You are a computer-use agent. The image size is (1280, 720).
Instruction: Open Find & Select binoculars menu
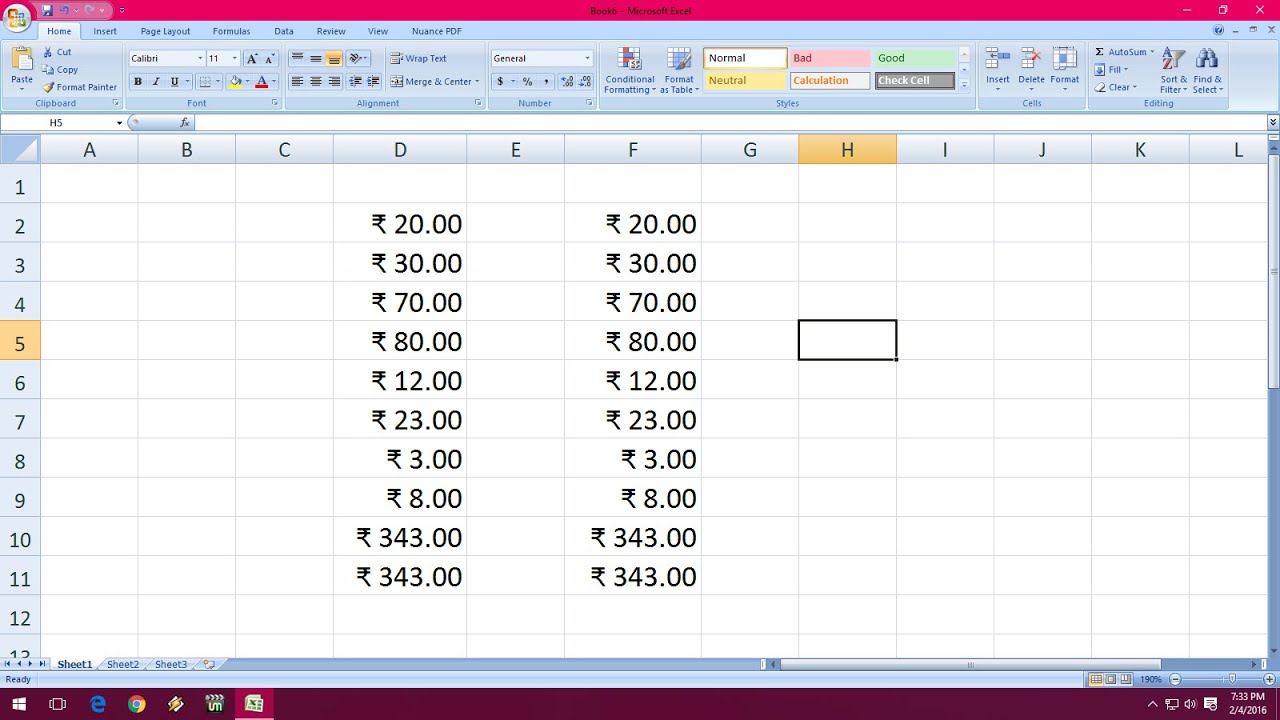pyautogui.click(x=1207, y=70)
